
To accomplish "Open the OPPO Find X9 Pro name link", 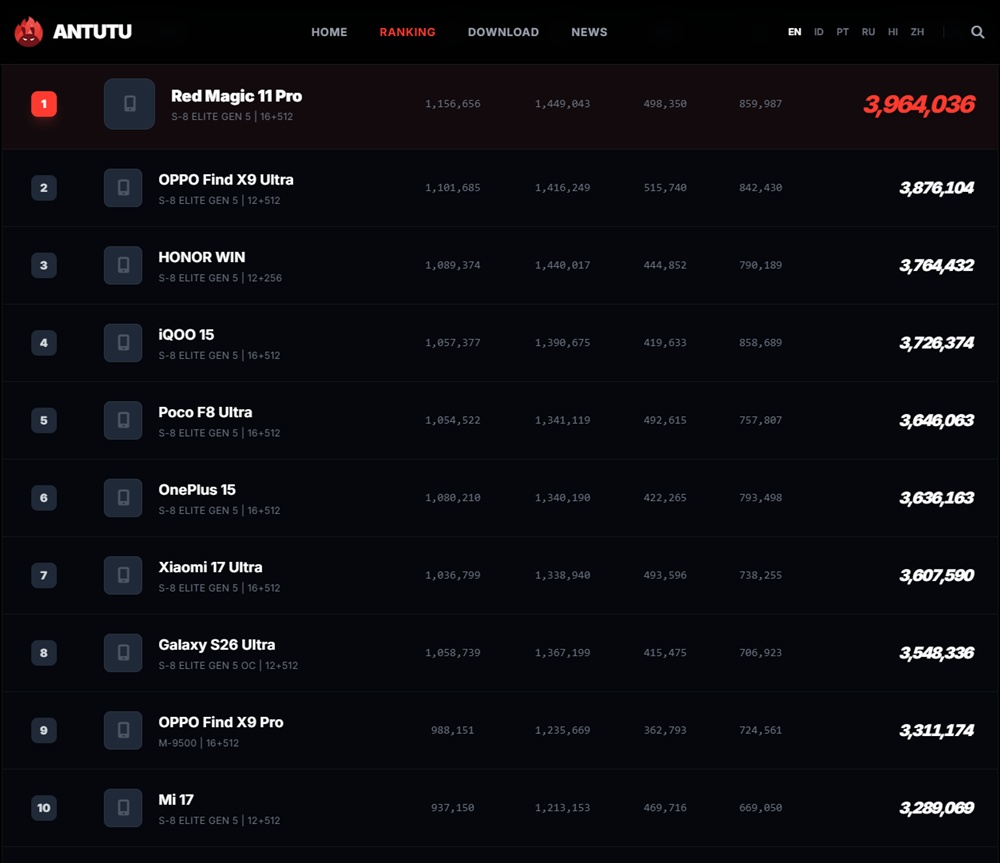I will [x=221, y=722].
